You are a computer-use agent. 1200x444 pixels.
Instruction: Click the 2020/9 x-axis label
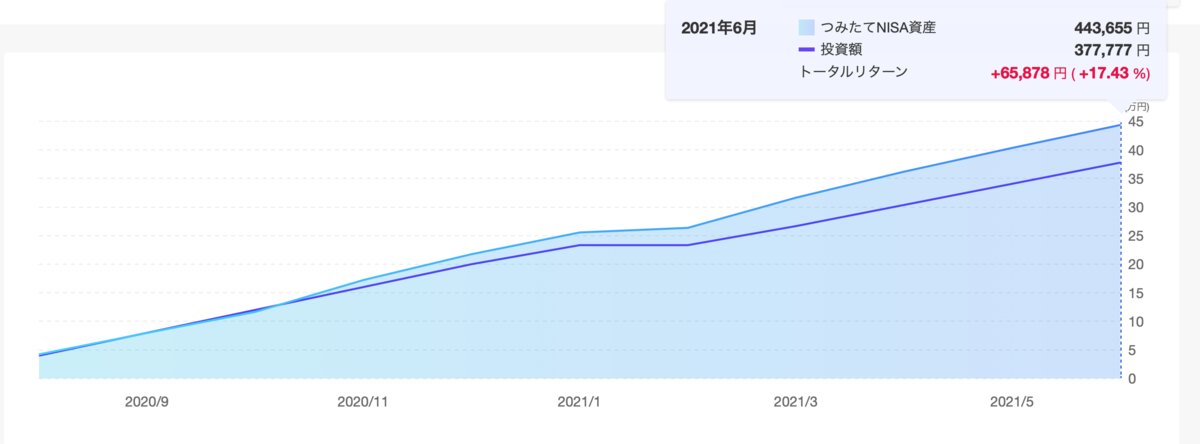point(149,402)
